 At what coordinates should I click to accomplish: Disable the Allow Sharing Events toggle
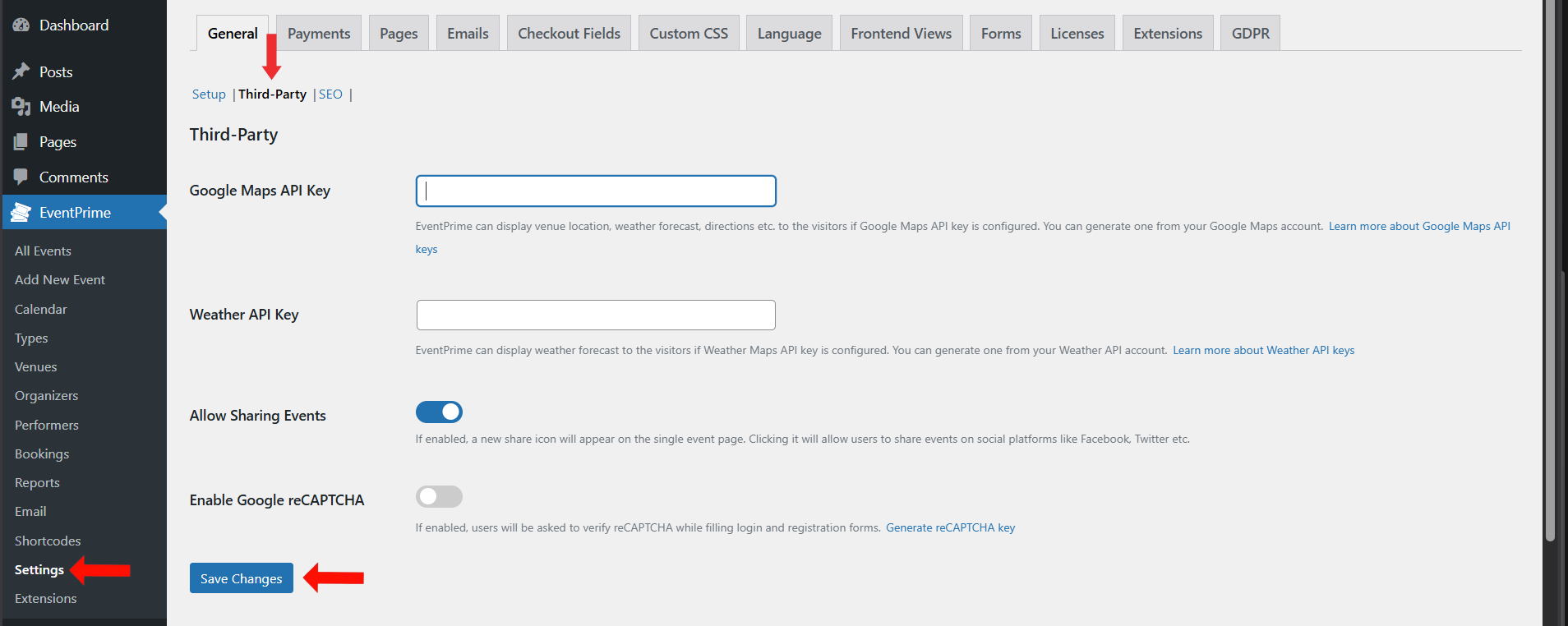point(439,412)
